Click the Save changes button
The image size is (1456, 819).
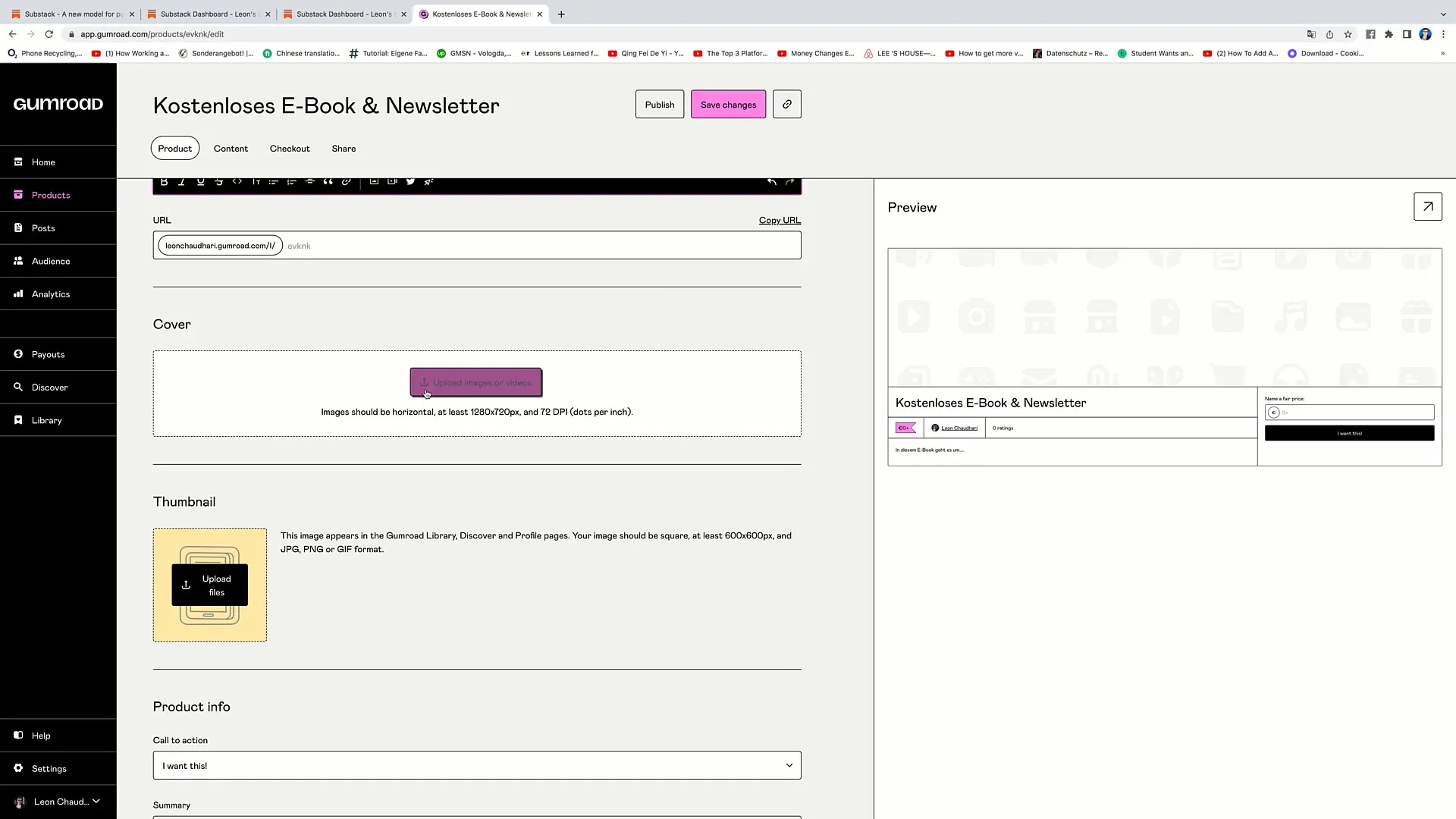(728, 105)
